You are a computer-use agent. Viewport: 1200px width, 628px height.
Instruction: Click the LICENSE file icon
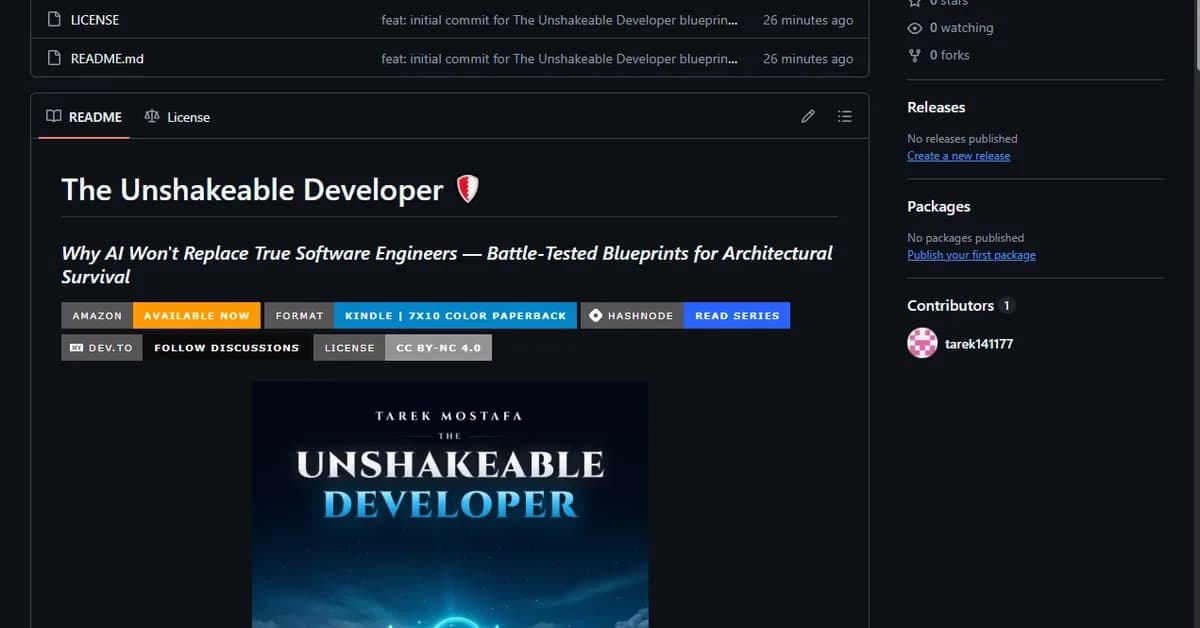(54, 20)
